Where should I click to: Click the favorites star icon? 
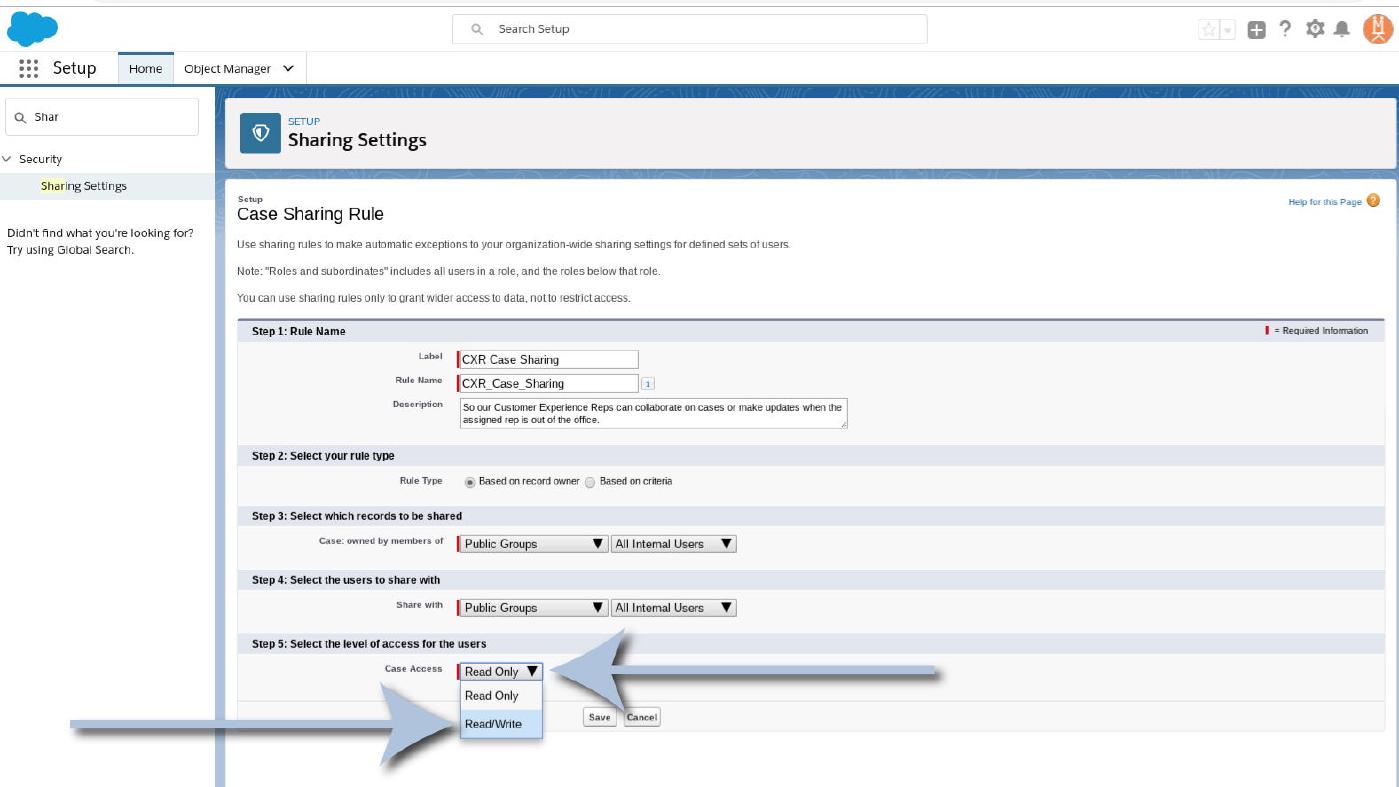[1209, 30]
